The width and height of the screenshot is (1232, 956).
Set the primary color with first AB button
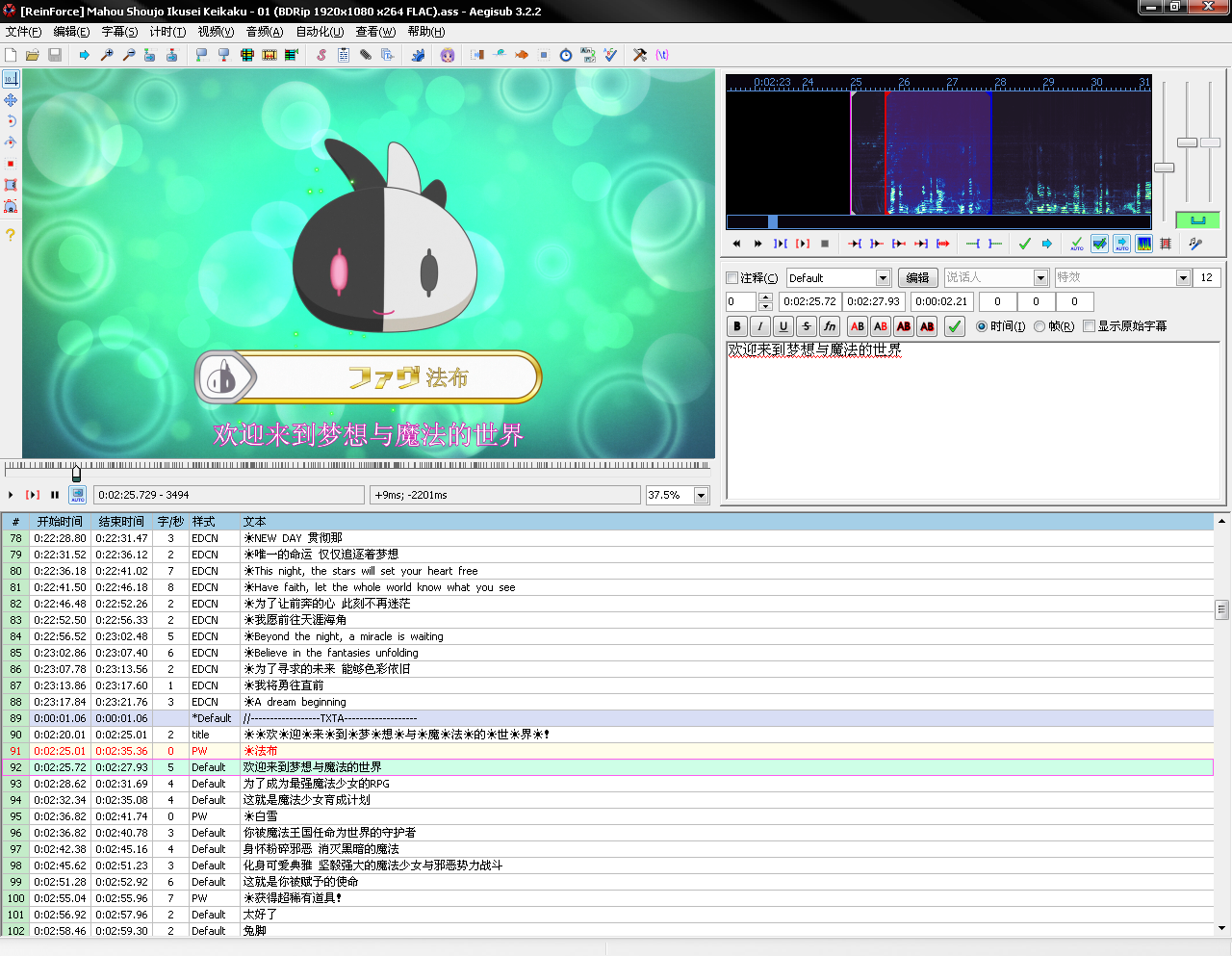point(858,326)
